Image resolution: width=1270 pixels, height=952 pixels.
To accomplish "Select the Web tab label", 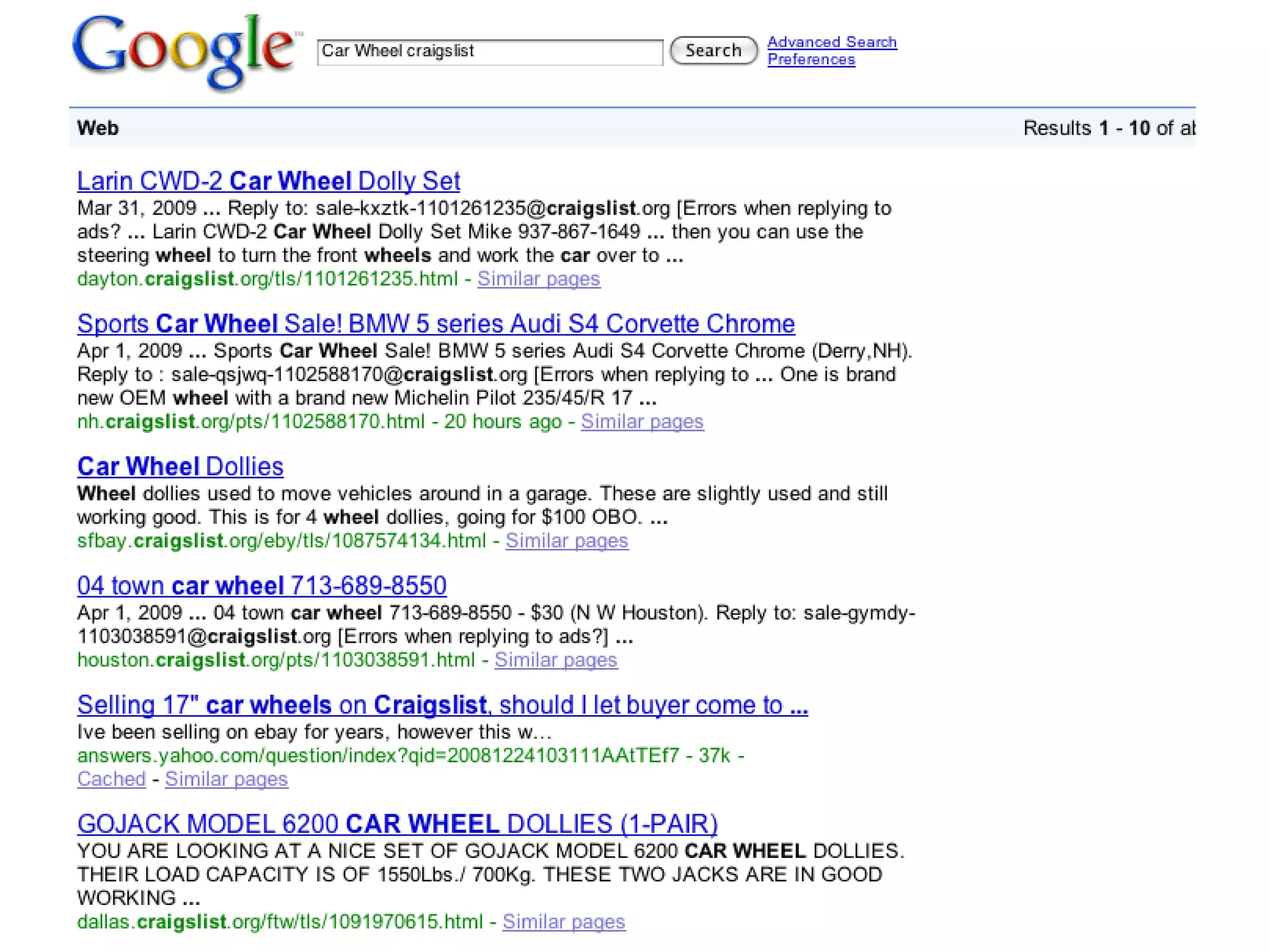I will [x=97, y=128].
